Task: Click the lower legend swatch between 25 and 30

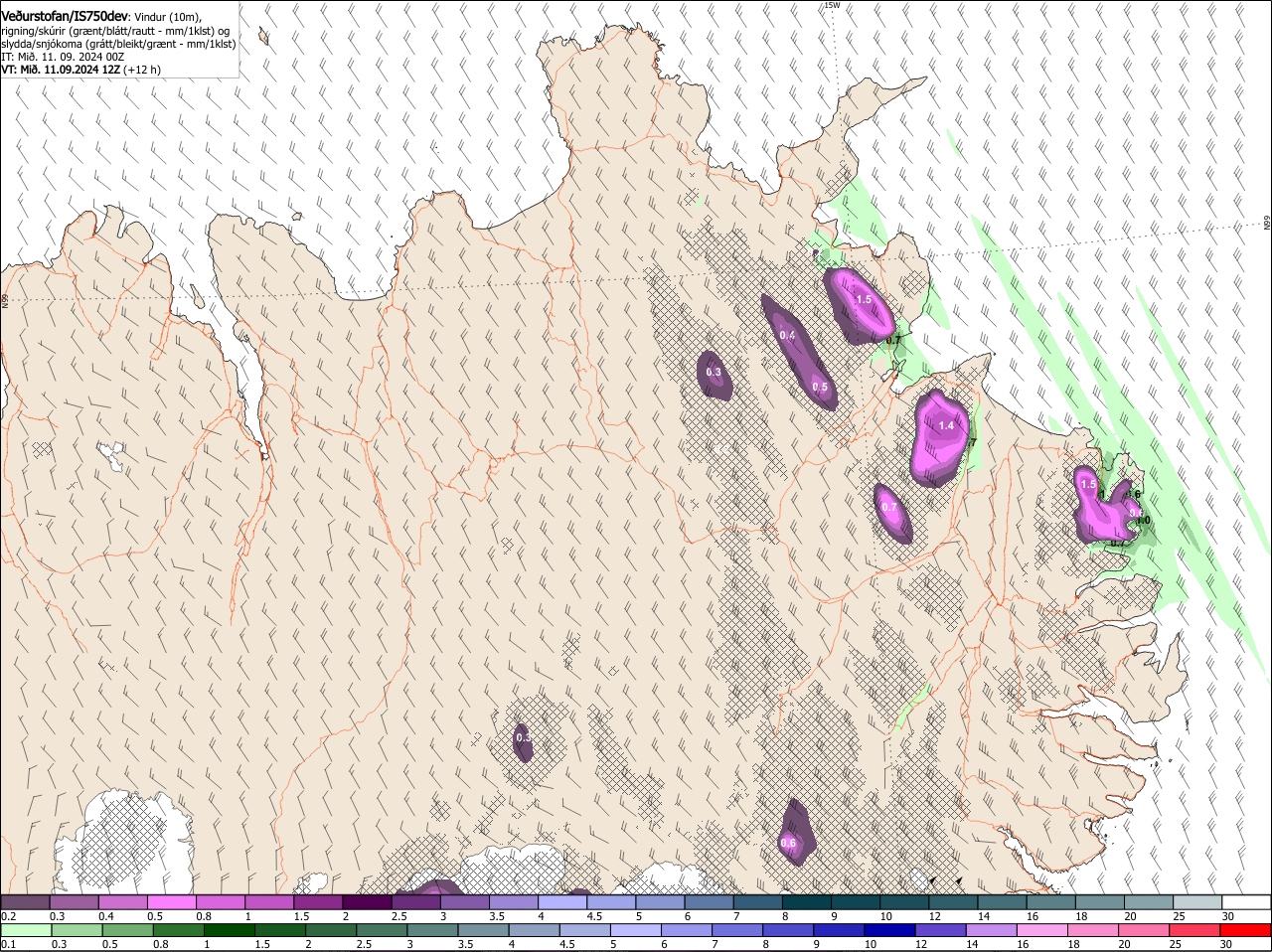Action: coord(1195,930)
